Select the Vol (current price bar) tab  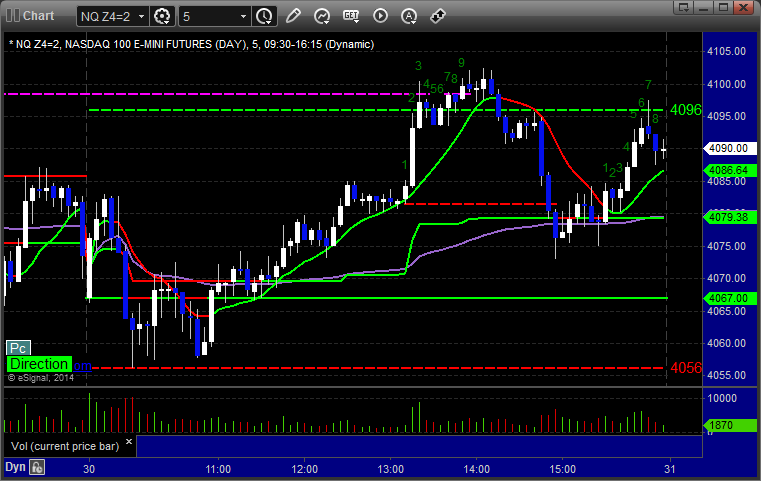(x=65, y=446)
